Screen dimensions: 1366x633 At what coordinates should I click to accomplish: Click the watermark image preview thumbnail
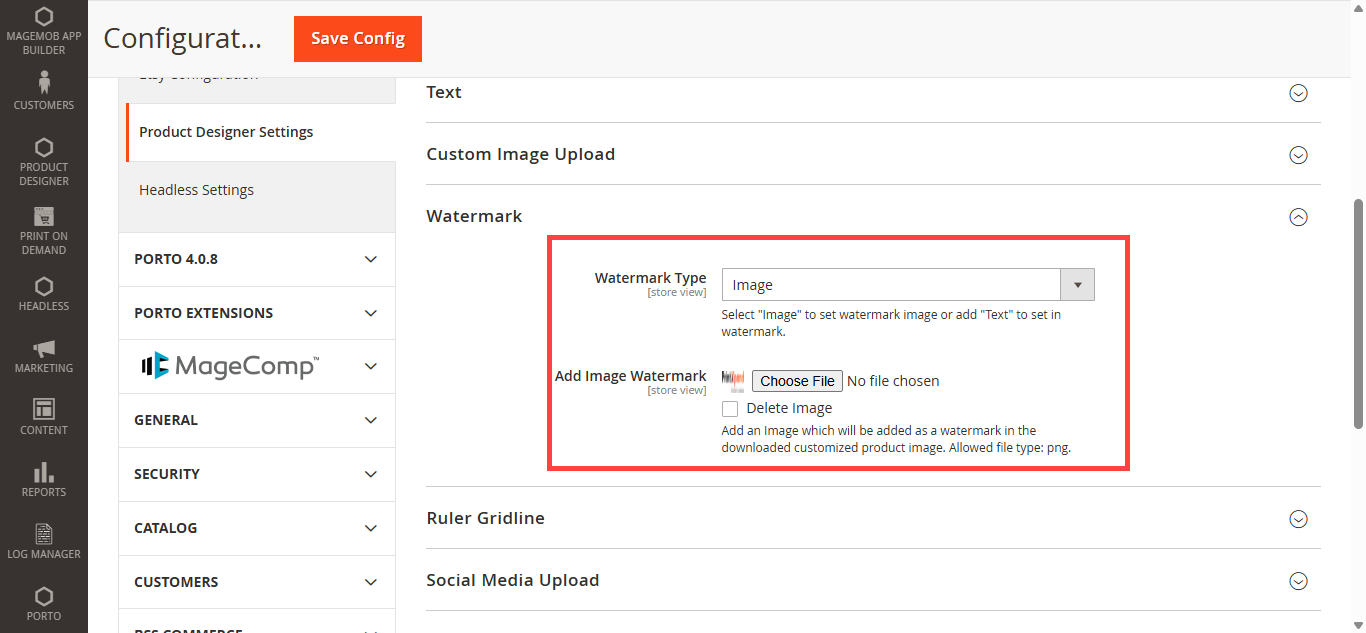tap(733, 380)
